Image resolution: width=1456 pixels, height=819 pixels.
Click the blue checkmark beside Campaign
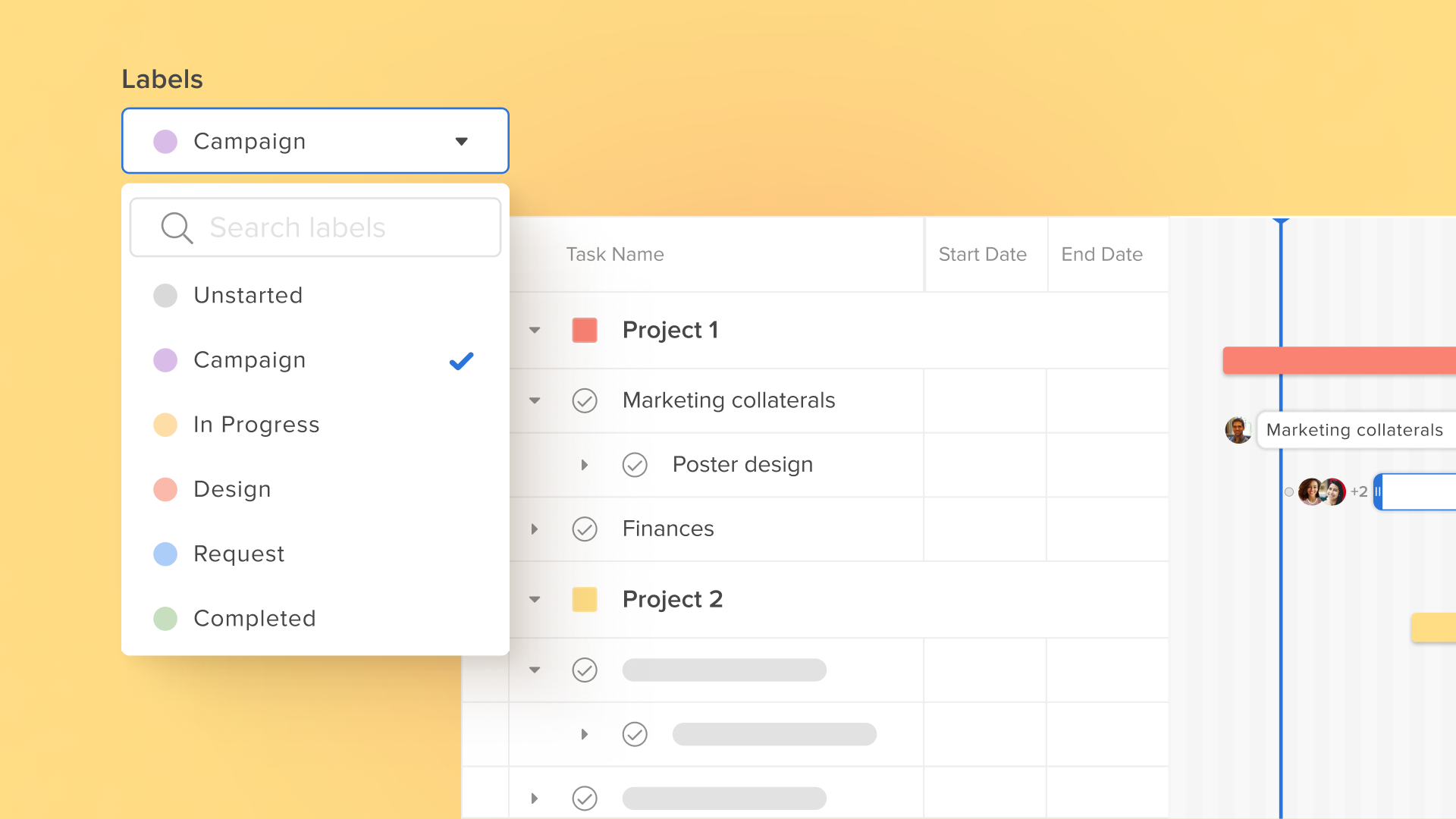coord(461,361)
